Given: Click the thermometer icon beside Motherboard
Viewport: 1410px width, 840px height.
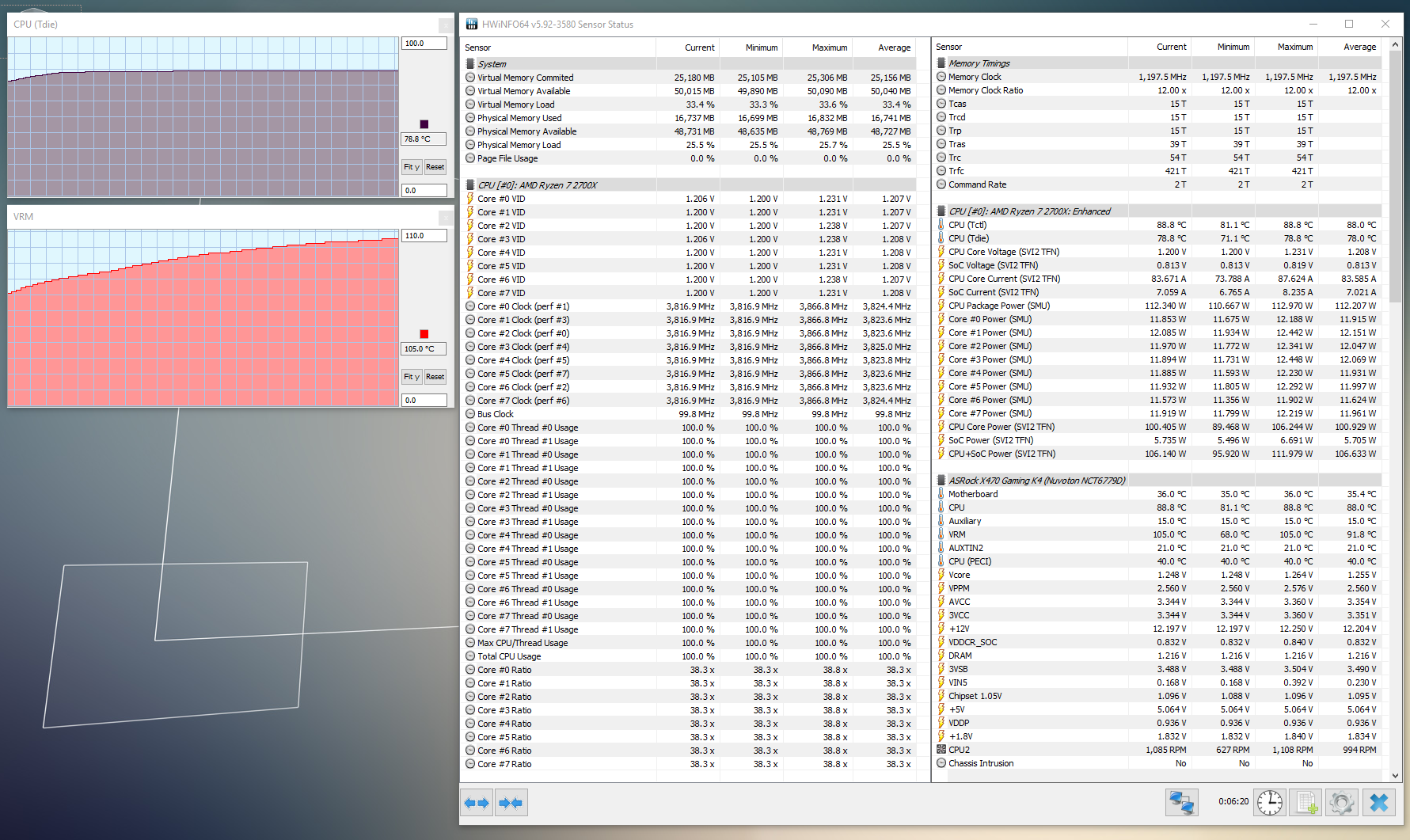Looking at the screenshot, I should coord(941,494).
